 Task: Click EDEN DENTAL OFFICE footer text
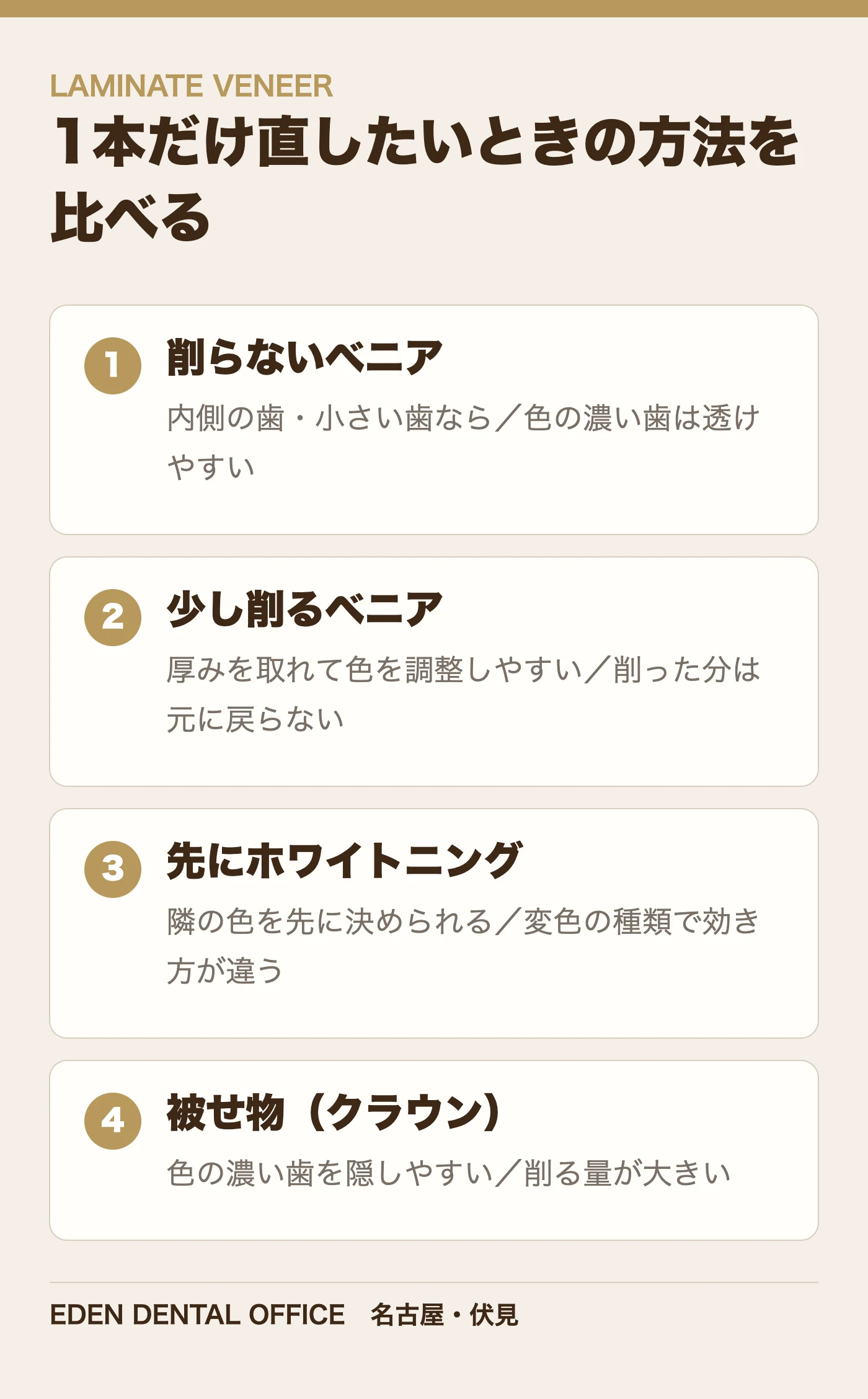197,1315
